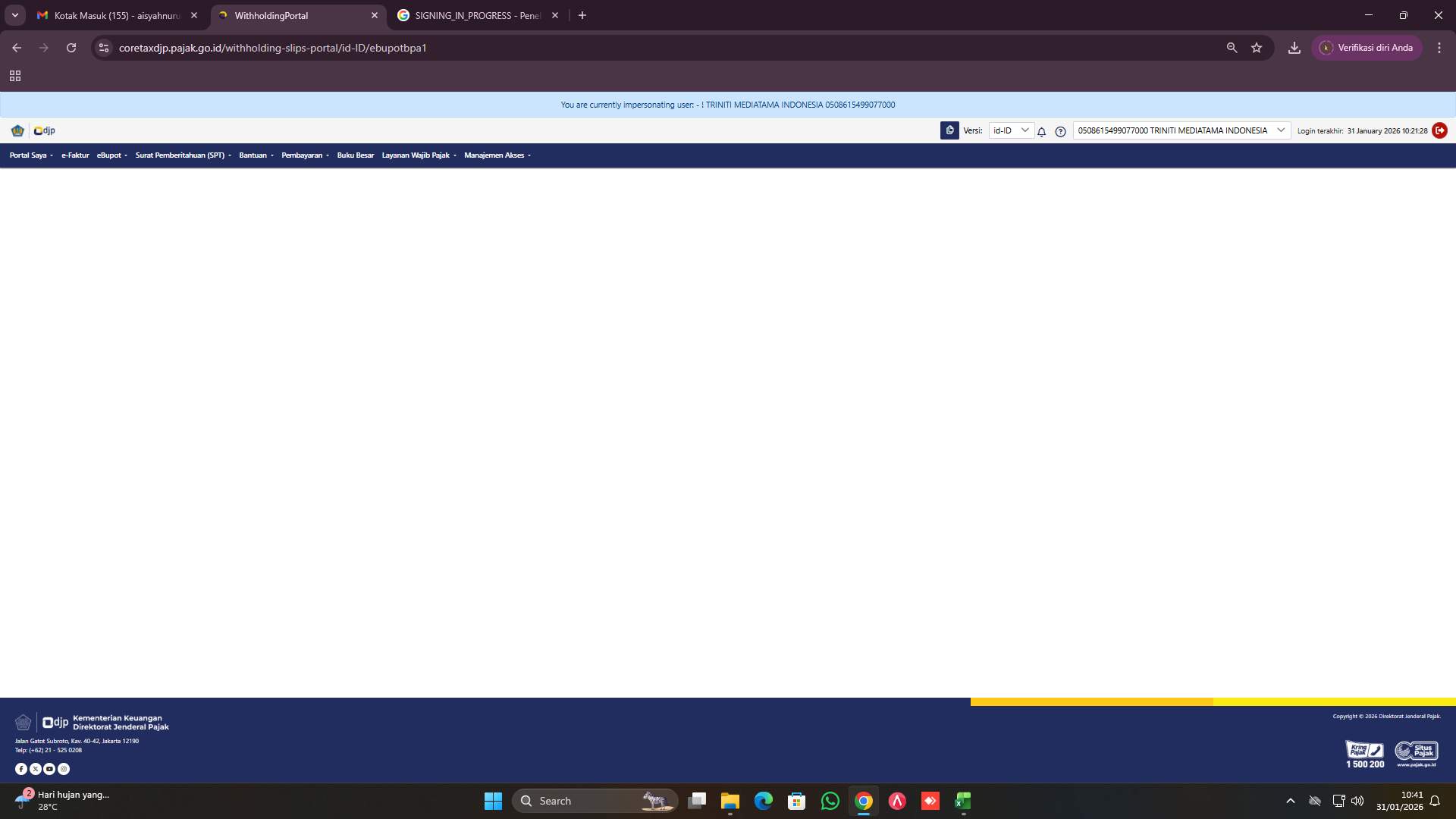
Task: Click the dark blue document icon beside Versi
Action: tap(949, 130)
